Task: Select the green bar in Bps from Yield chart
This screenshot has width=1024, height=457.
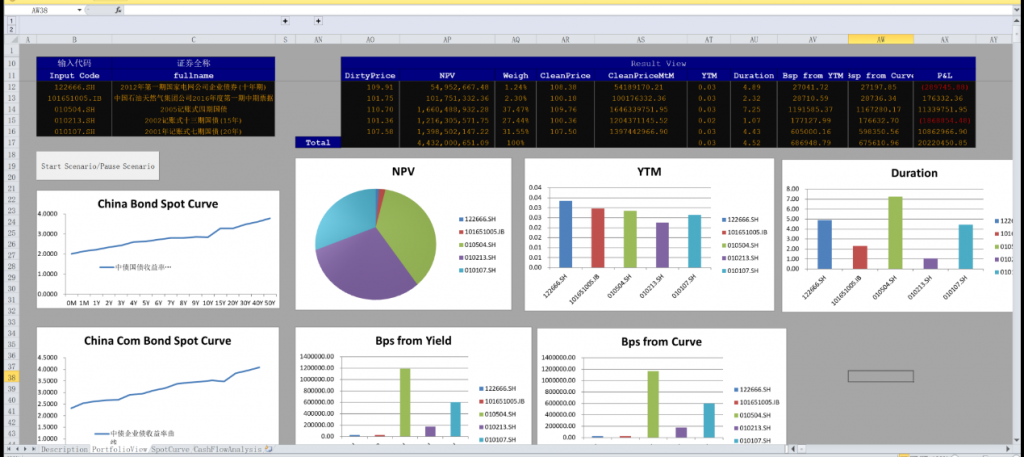Action: pyautogui.click(x=405, y=402)
